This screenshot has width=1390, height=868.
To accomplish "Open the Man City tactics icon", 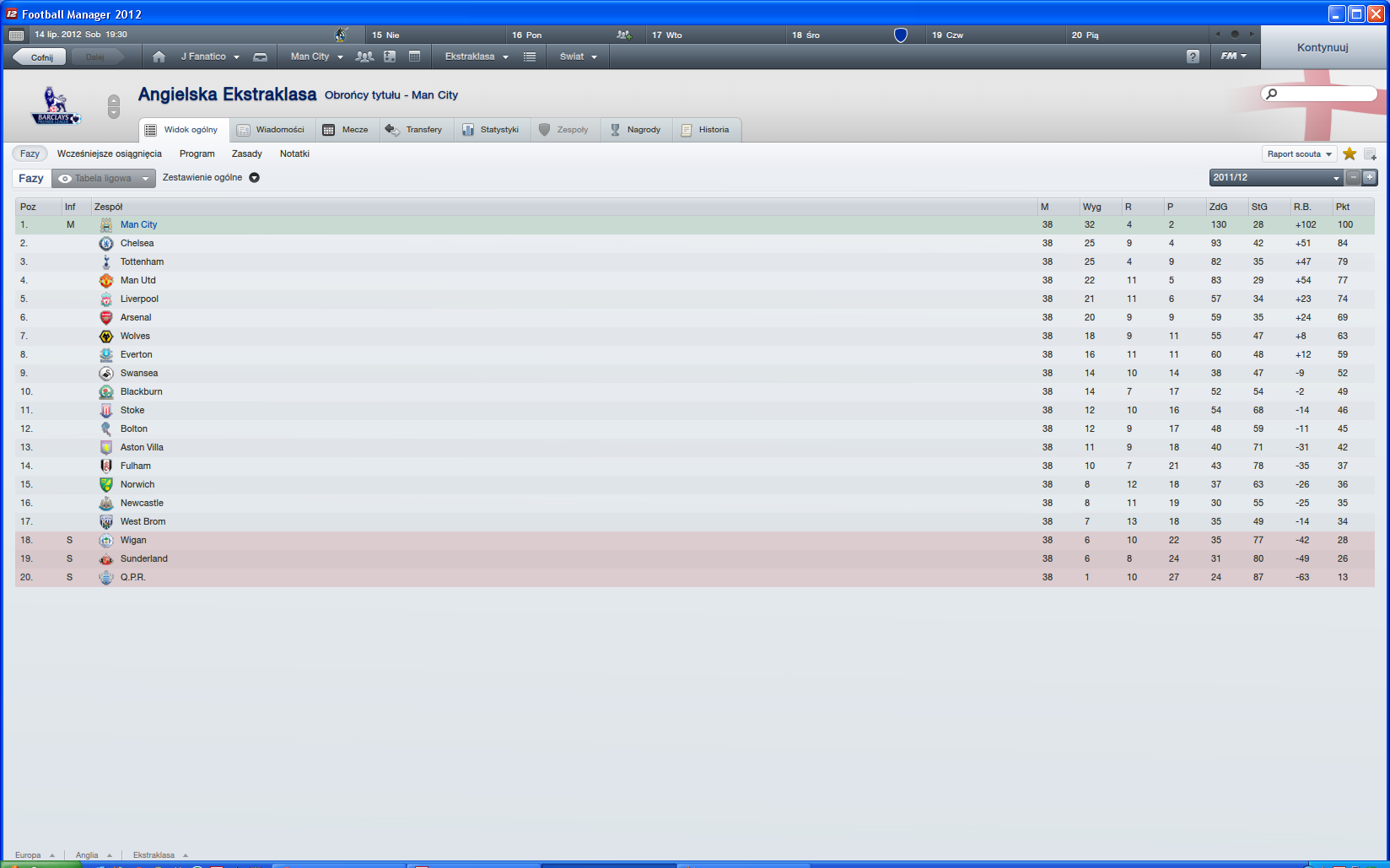I will click(x=390, y=57).
